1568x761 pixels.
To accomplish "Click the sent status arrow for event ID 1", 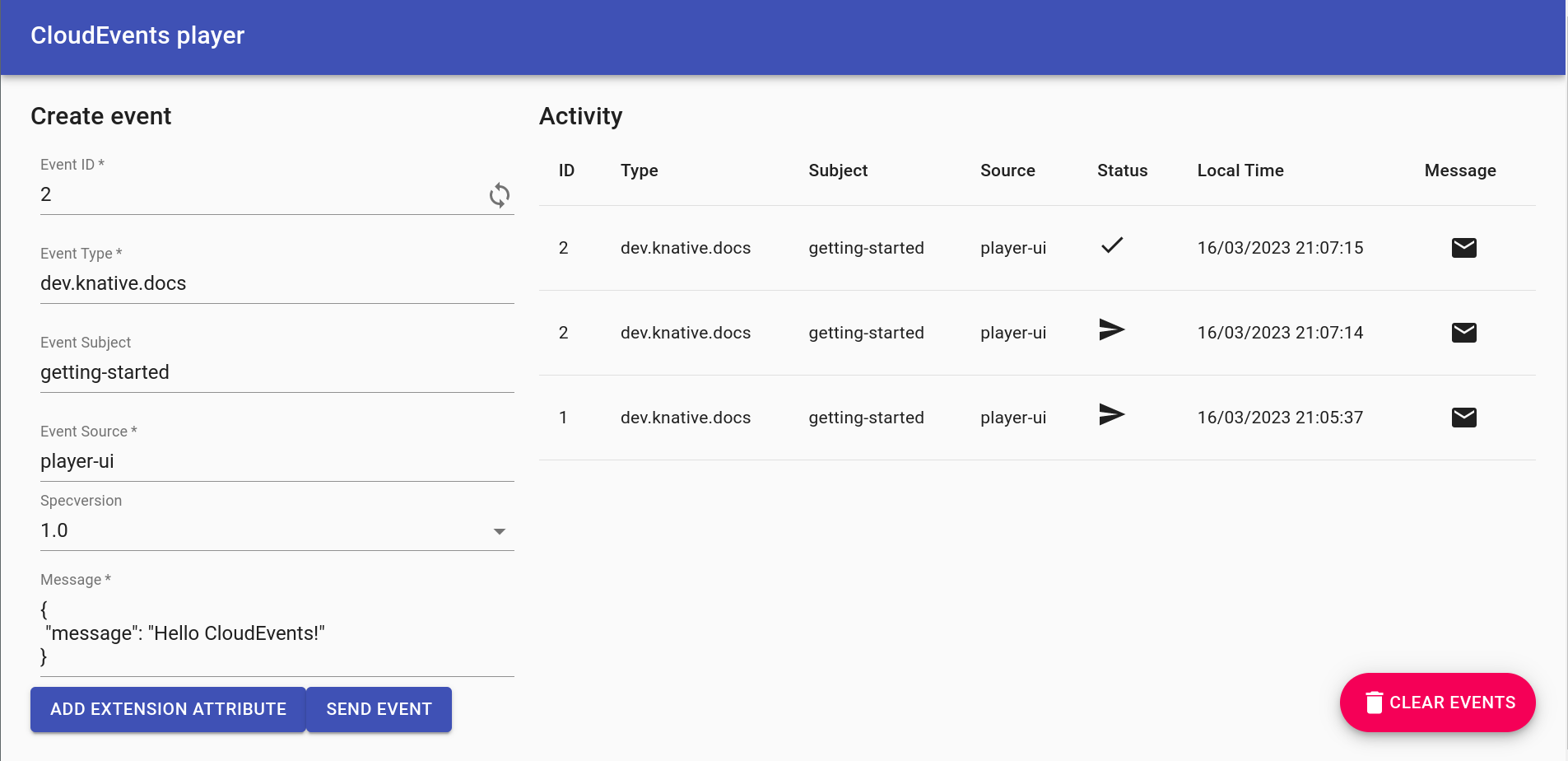I will tap(1111, 416).
